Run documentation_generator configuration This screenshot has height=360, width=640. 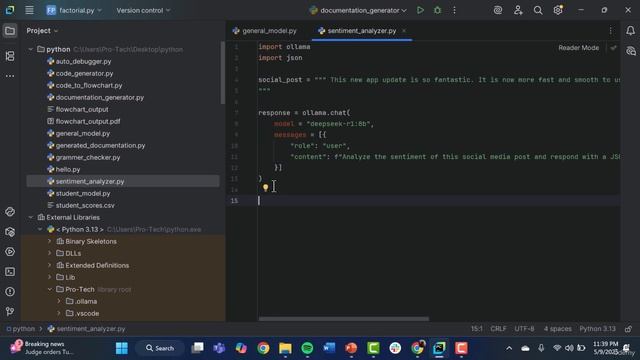[x=420, y=10]
